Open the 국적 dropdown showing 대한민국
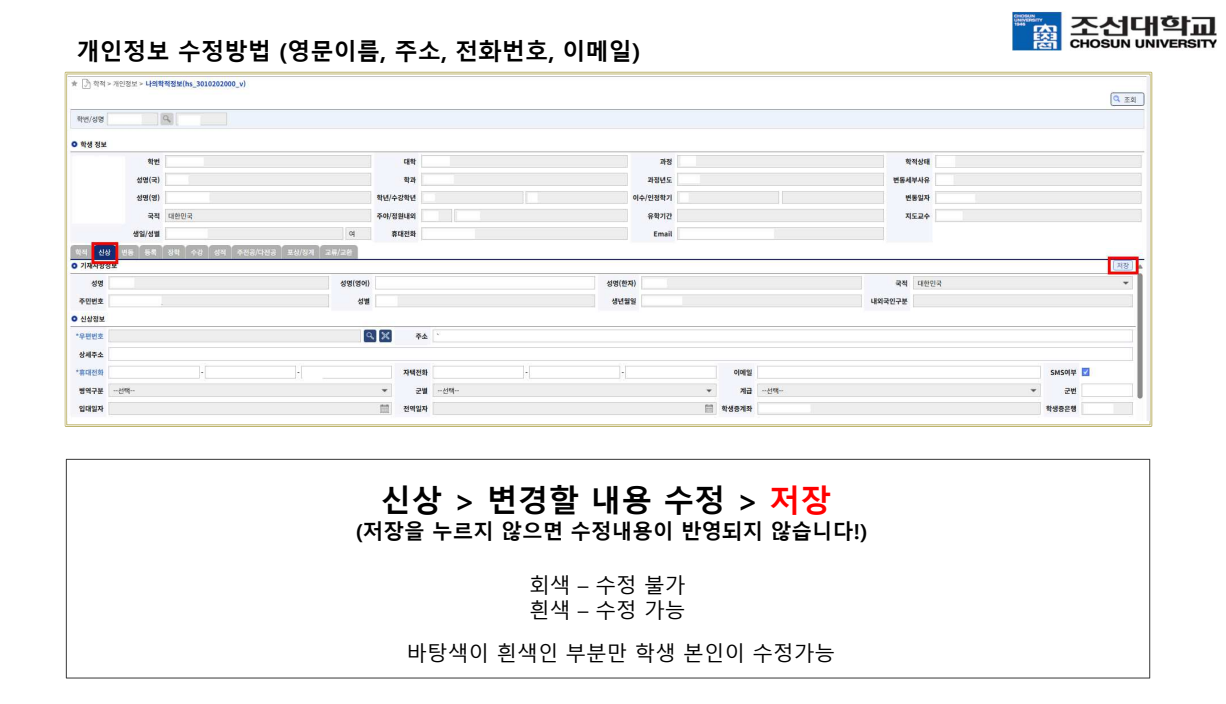 tap(1024, 283)
